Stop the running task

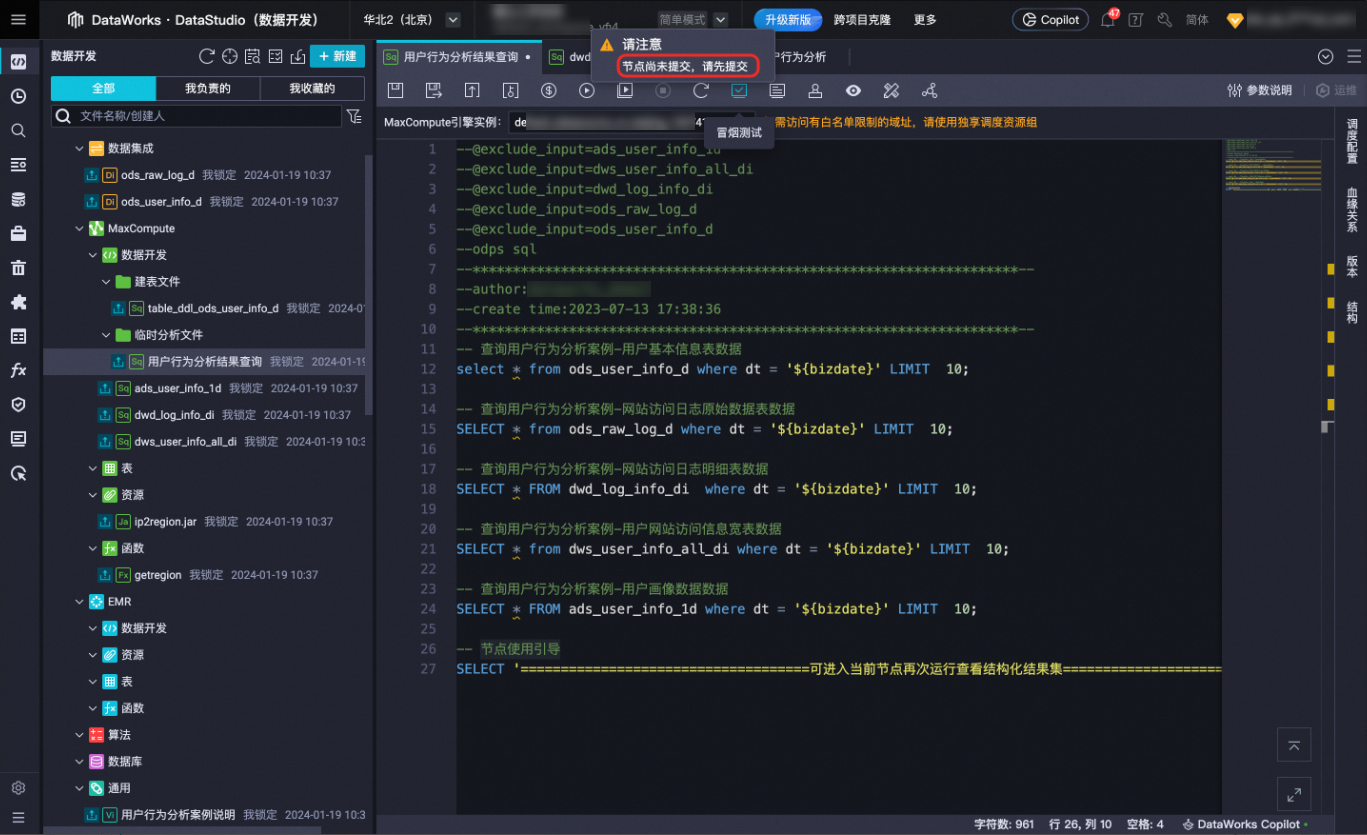[663, 90]
